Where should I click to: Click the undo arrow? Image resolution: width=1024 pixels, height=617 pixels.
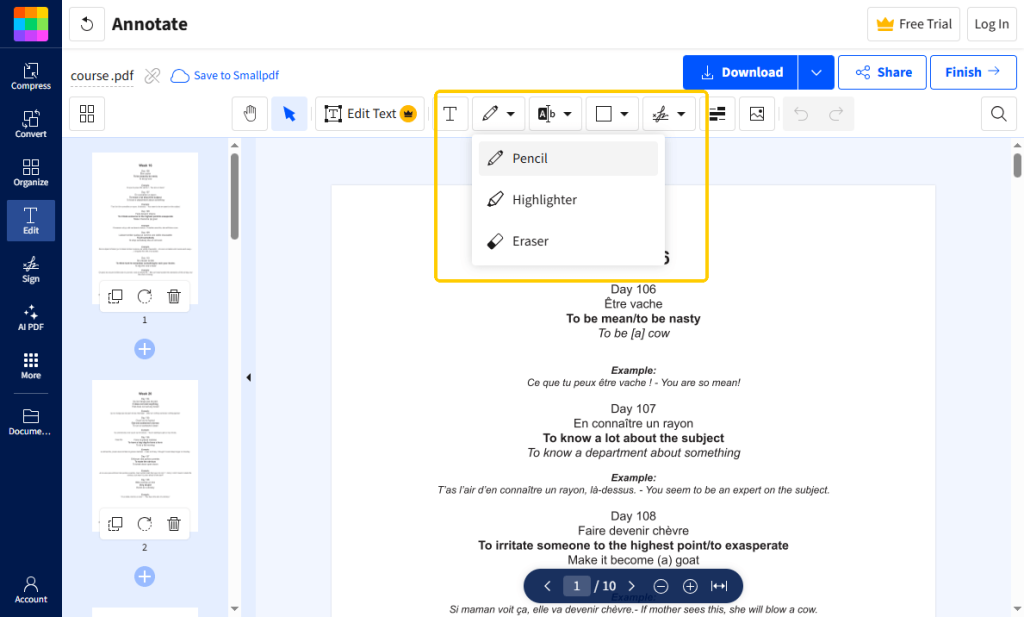[x=801, y=114]
